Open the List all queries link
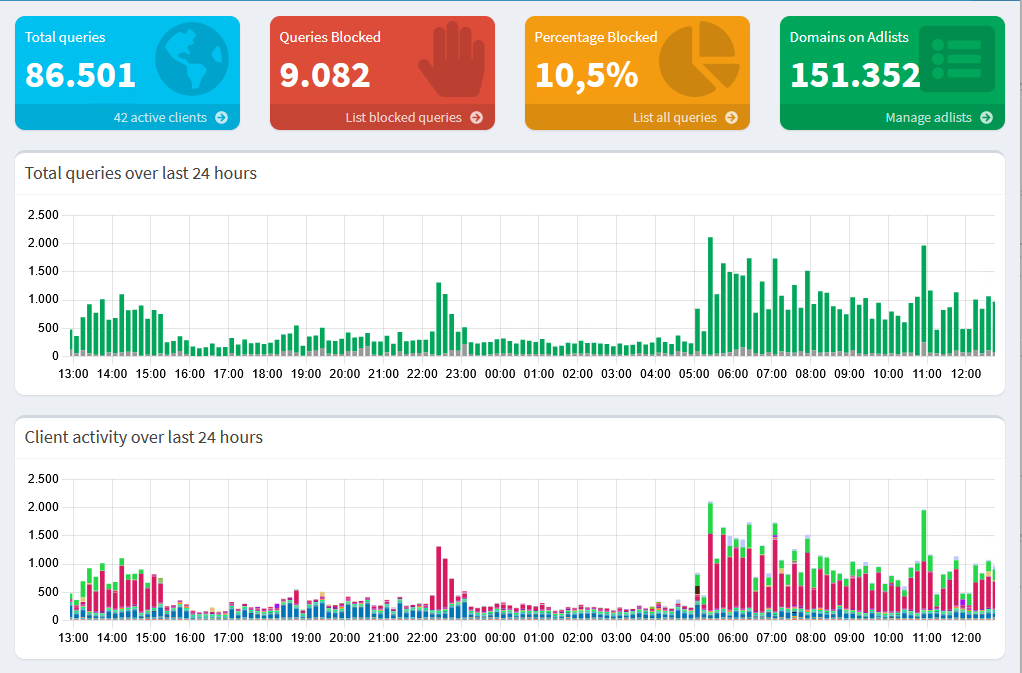The width and height of the screenshot is (1022, 673). click(x=675, y=117)
